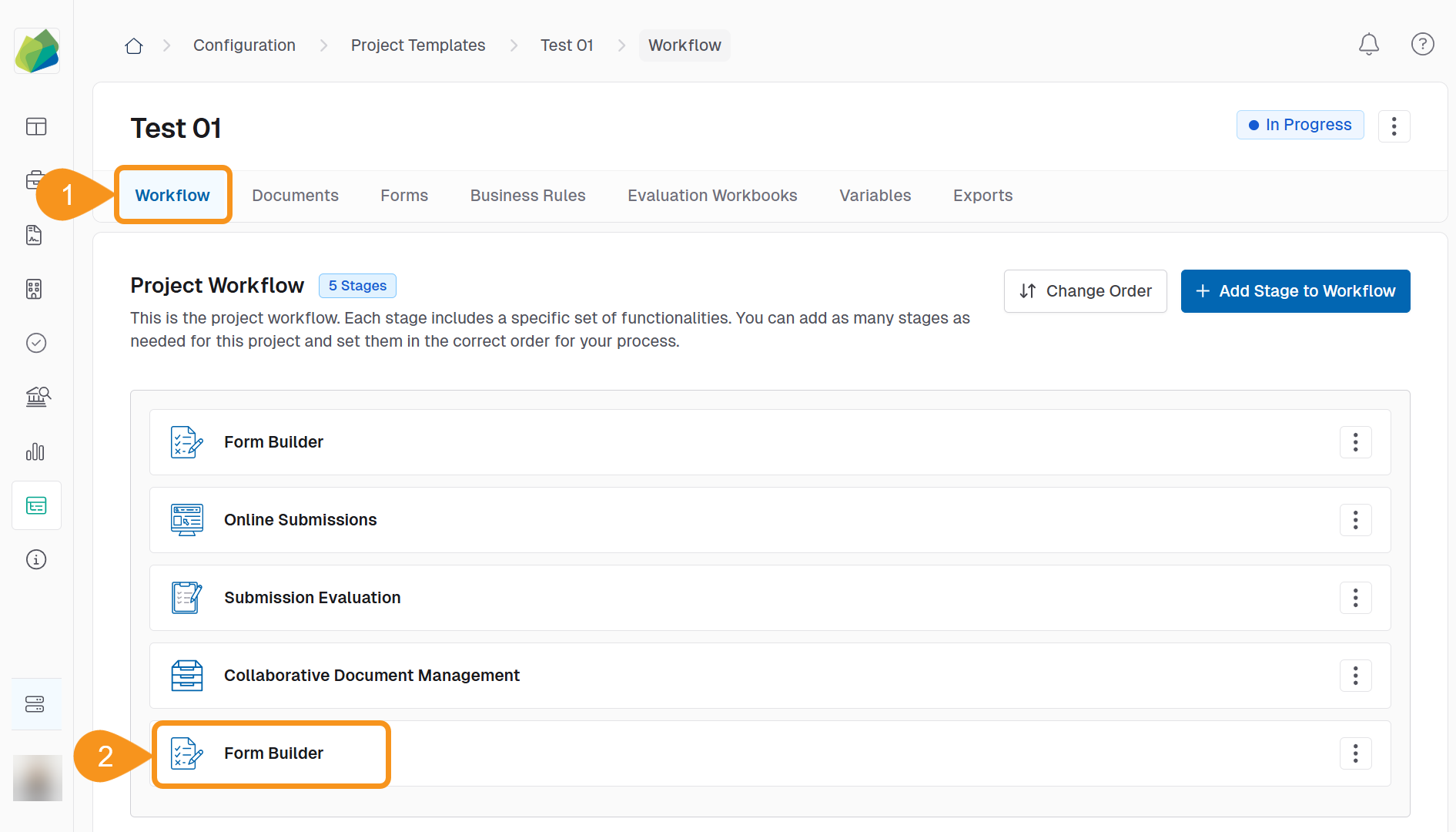Open Submission Evaluation stage options menu
This screenshot has height=832, width=1456.
1355,598
